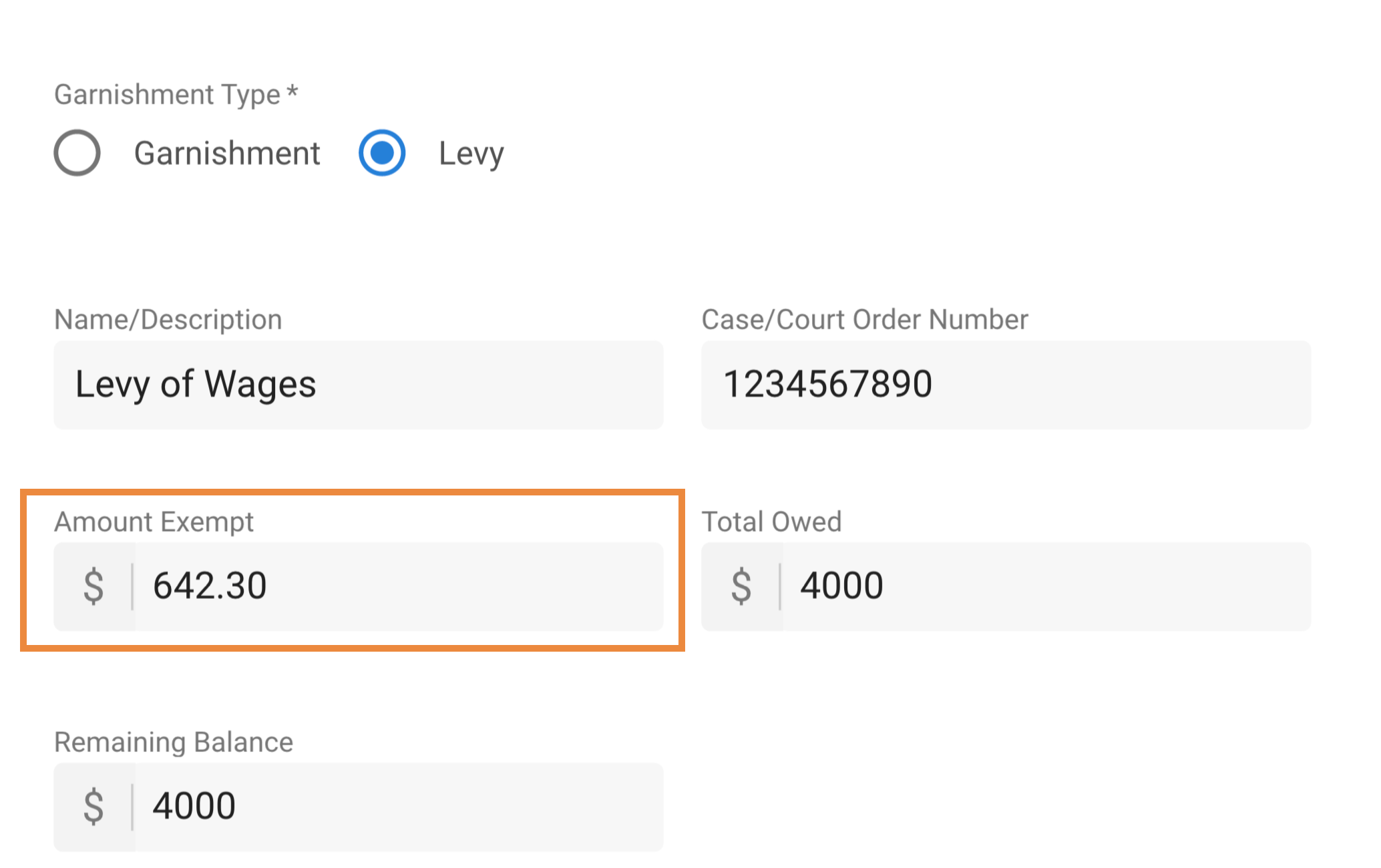Click the Name/Description field label
The width and height of the screenshot is (1381, 868).
168,320
